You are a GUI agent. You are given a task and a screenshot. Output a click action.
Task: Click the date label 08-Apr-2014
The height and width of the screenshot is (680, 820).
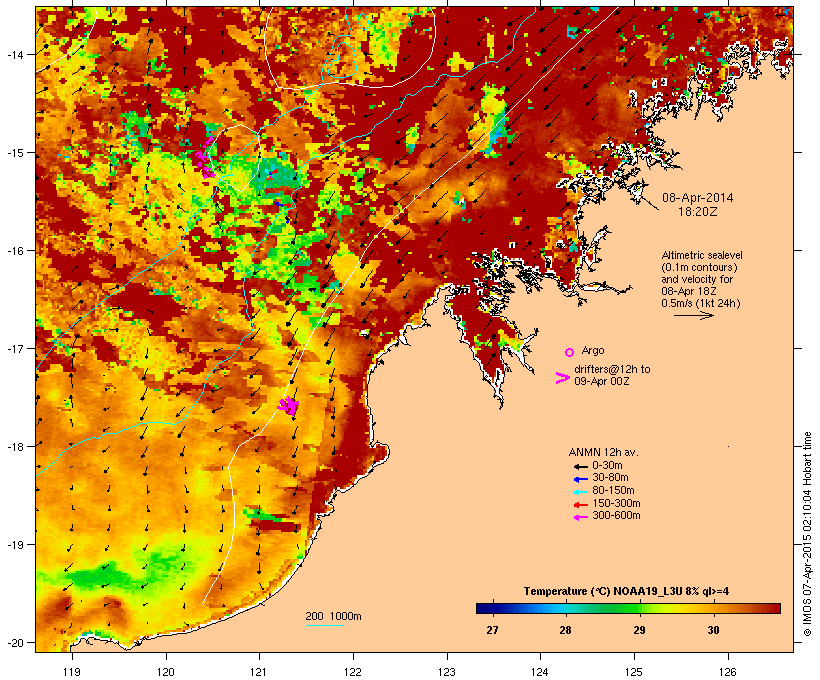coord(698,198)
